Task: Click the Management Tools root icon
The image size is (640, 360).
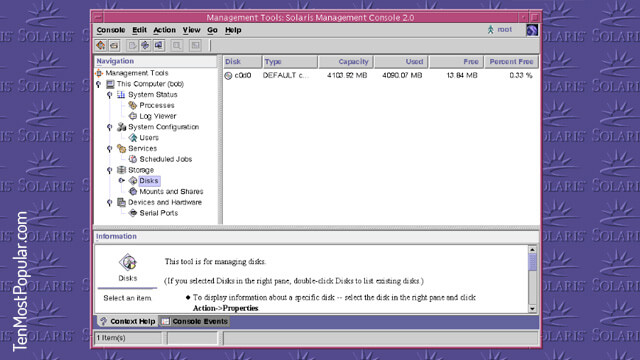Action: point(99,73)
